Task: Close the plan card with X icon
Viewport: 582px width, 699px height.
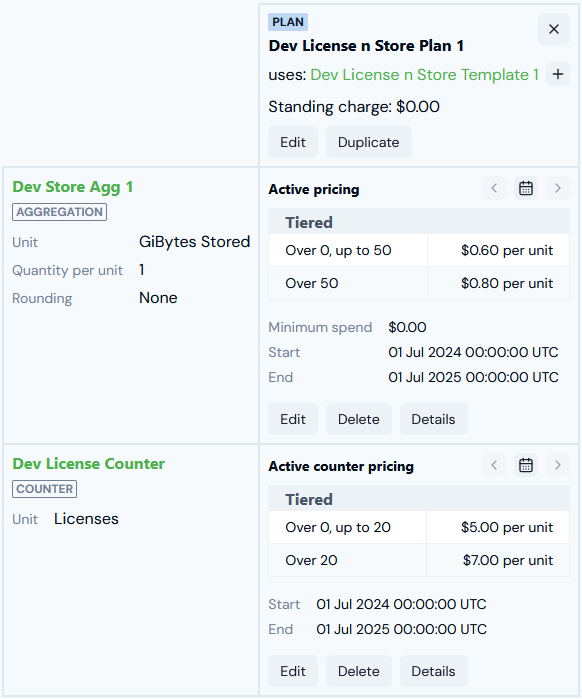Action: point(553,29)
